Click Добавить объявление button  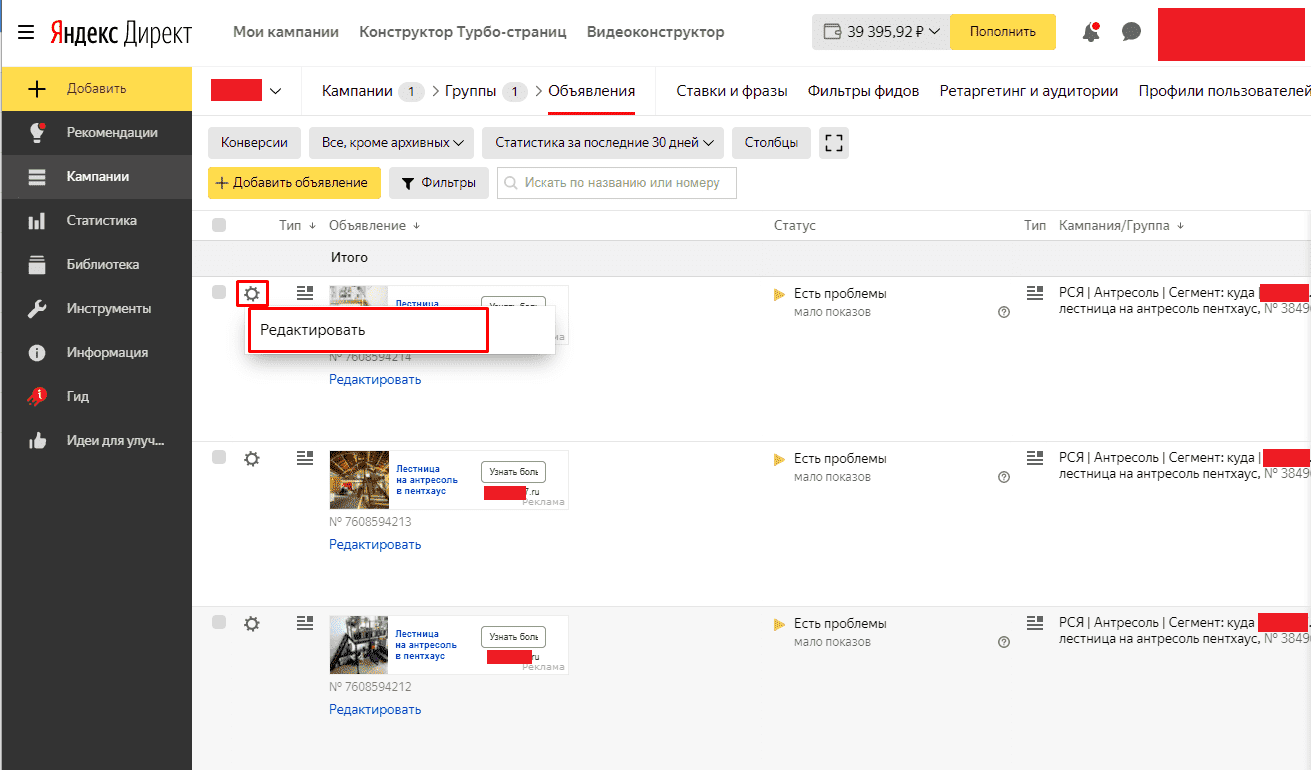294,183
